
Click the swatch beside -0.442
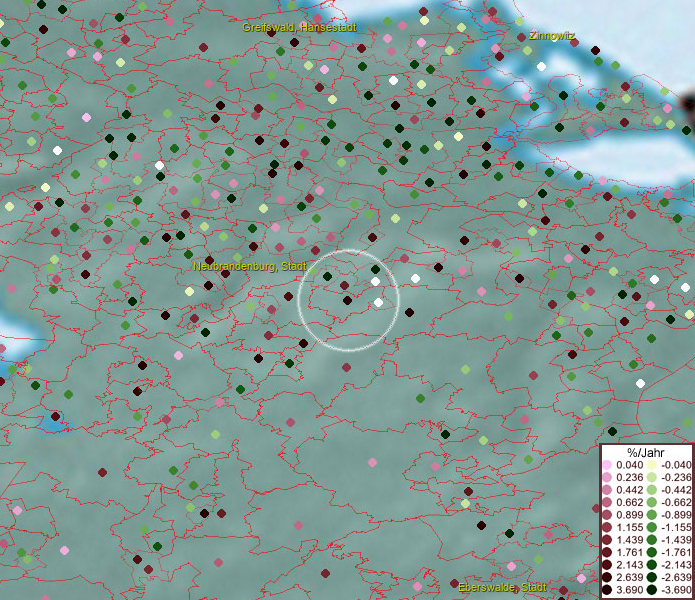click(652, 490)
